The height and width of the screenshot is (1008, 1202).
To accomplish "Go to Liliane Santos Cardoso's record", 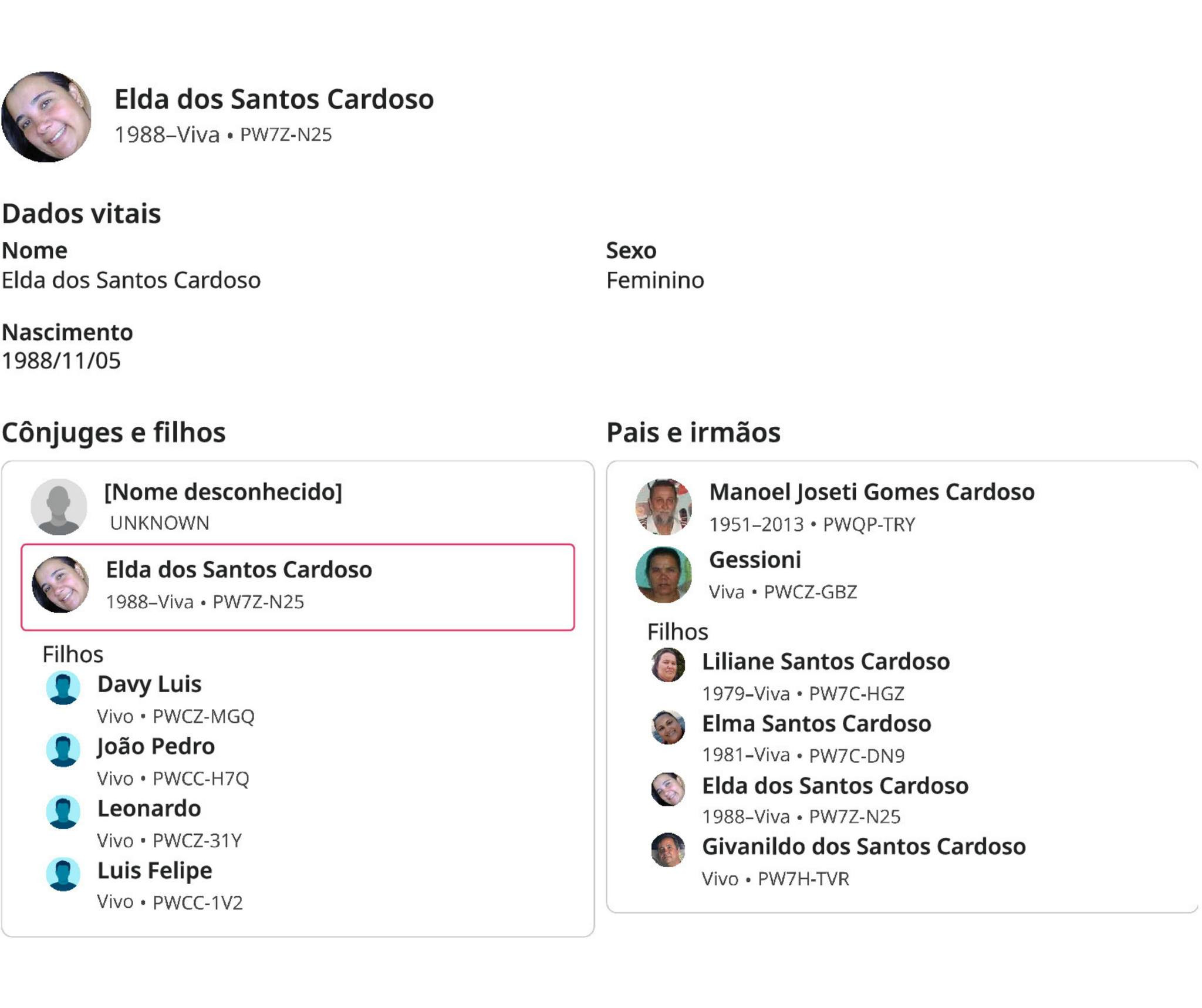I will coord(826,662).
